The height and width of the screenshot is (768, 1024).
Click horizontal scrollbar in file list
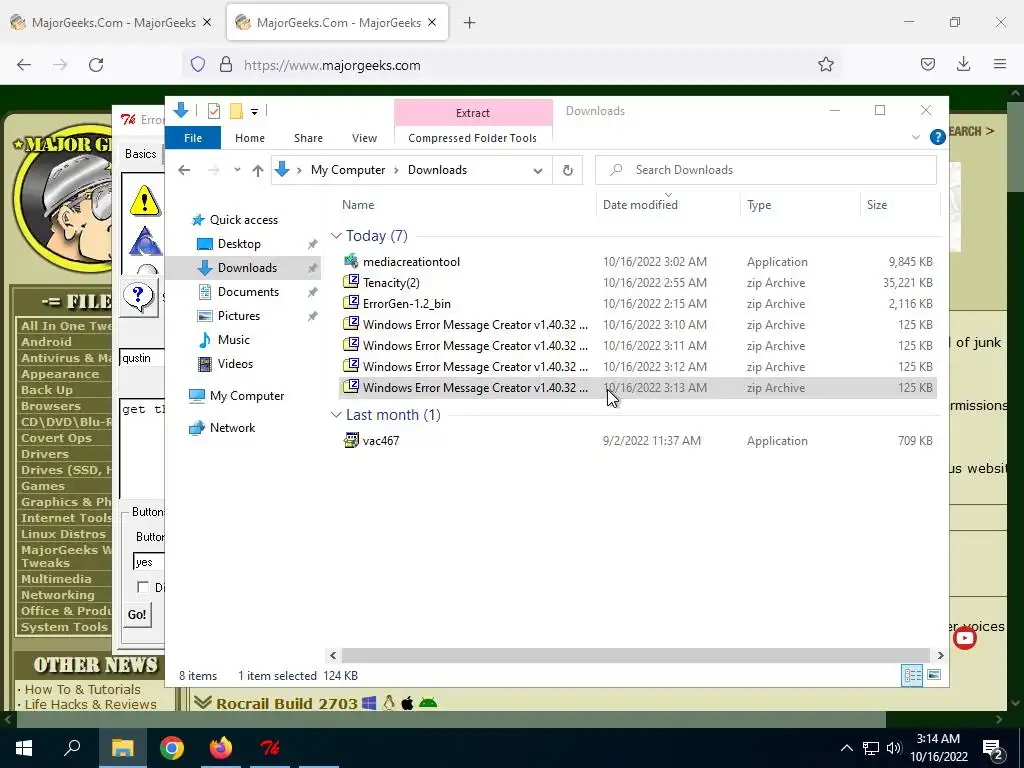coord(635,655)
